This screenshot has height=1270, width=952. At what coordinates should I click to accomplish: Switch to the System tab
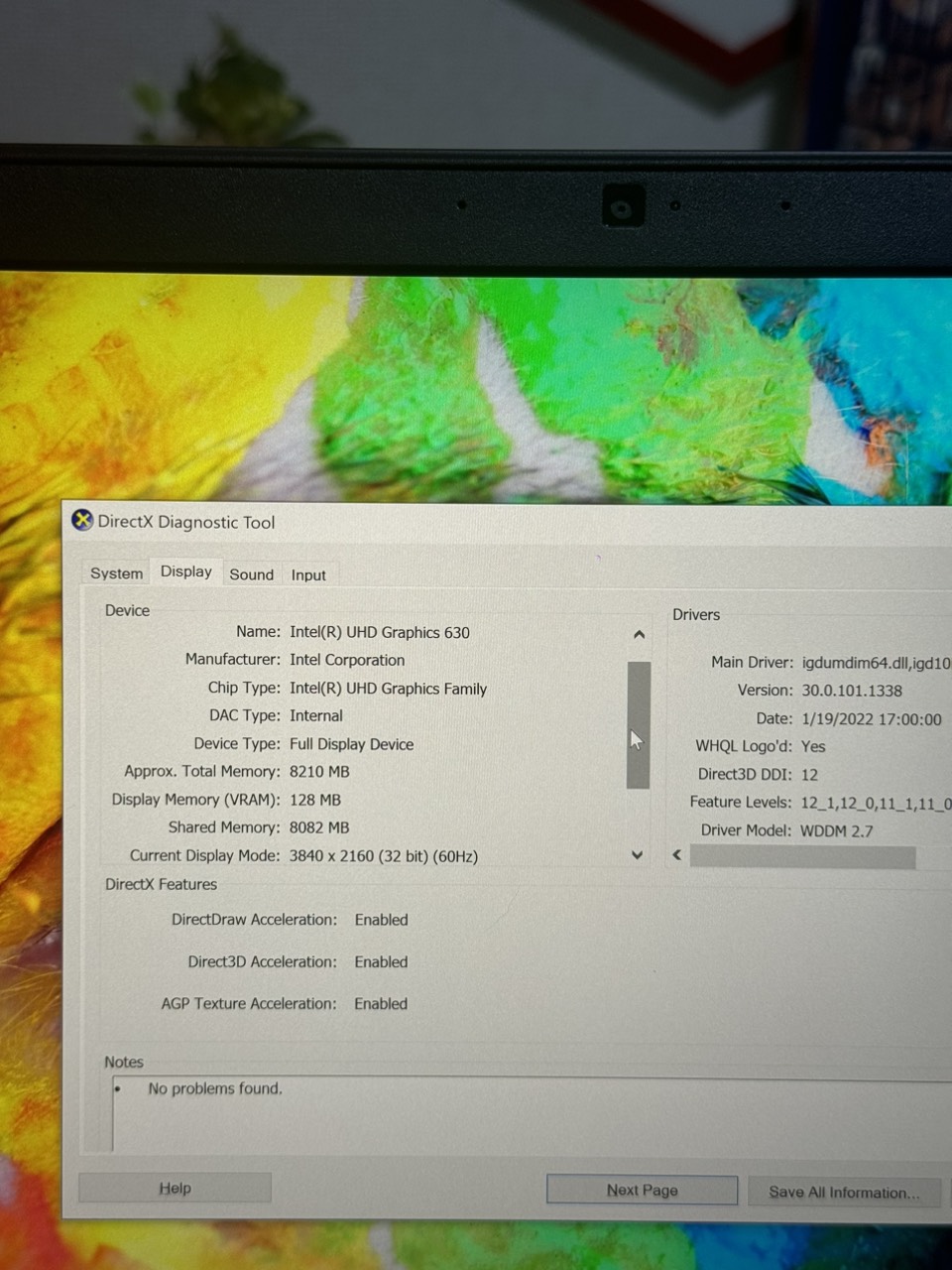116,573
